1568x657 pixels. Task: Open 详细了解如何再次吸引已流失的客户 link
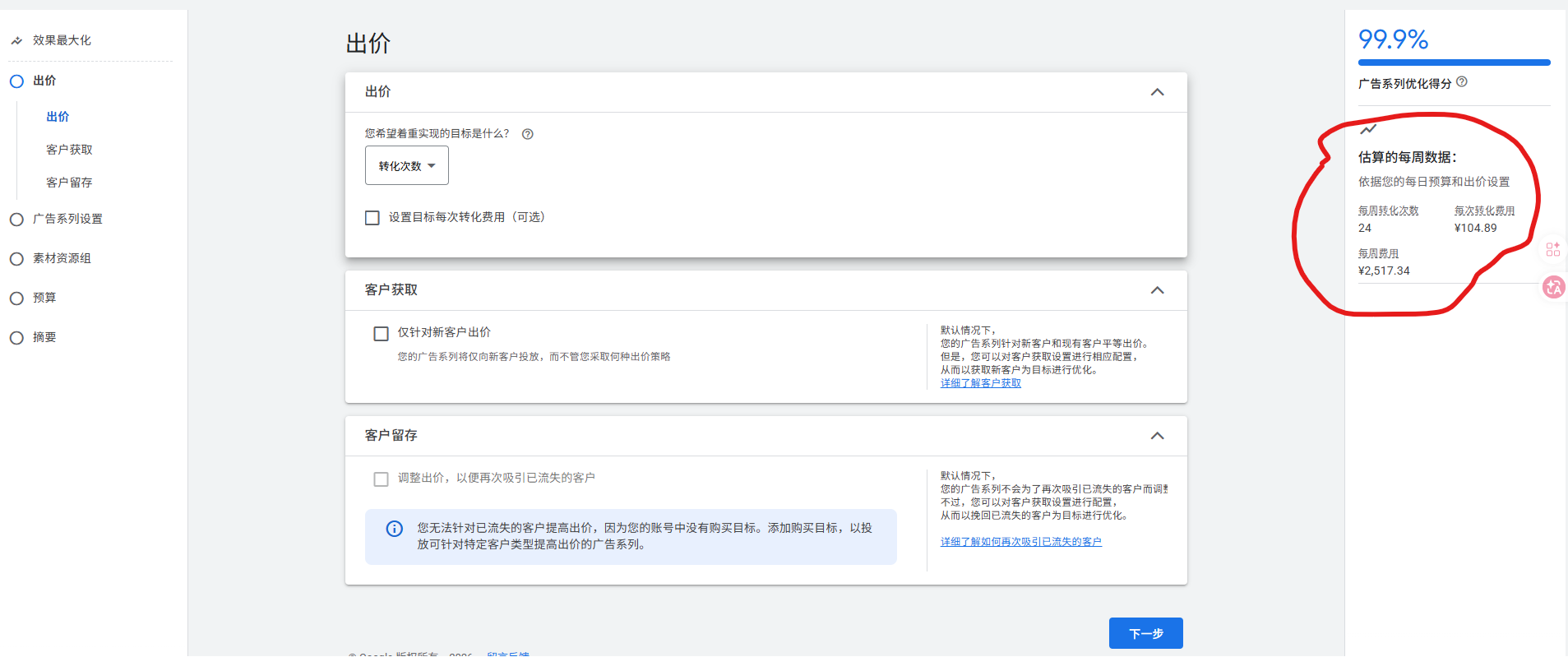tap(1021, 542)
